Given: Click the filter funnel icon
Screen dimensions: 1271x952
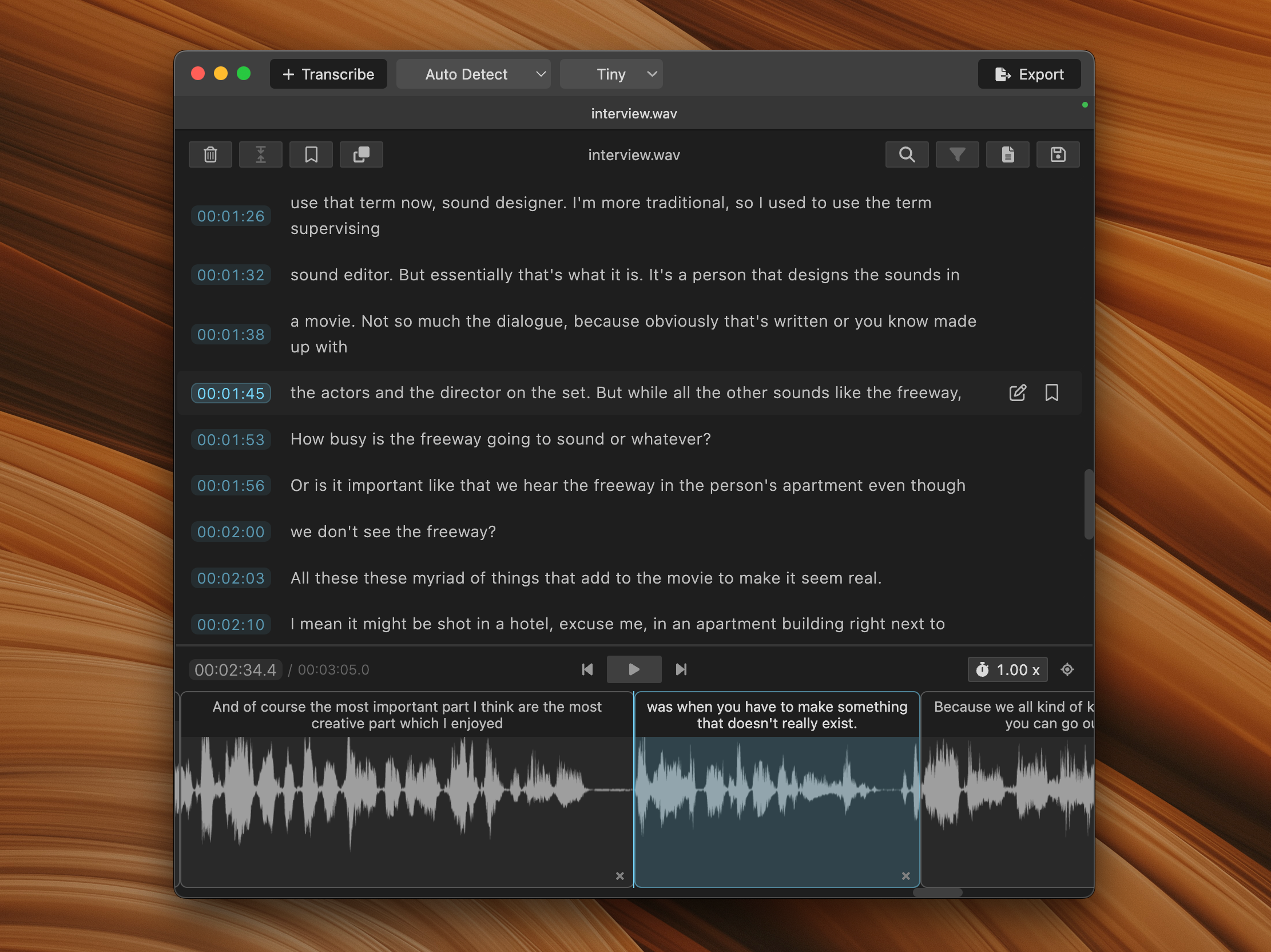Looking at the screenshot, I should (958, 154).
